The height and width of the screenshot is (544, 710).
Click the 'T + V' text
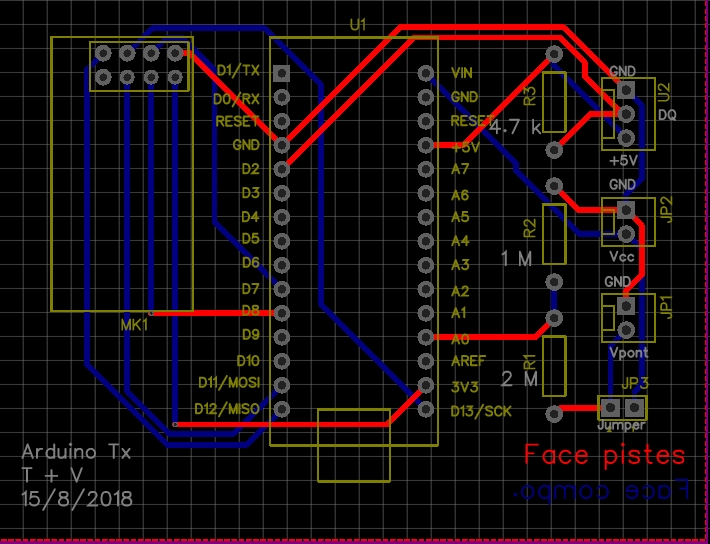(52, 475)
